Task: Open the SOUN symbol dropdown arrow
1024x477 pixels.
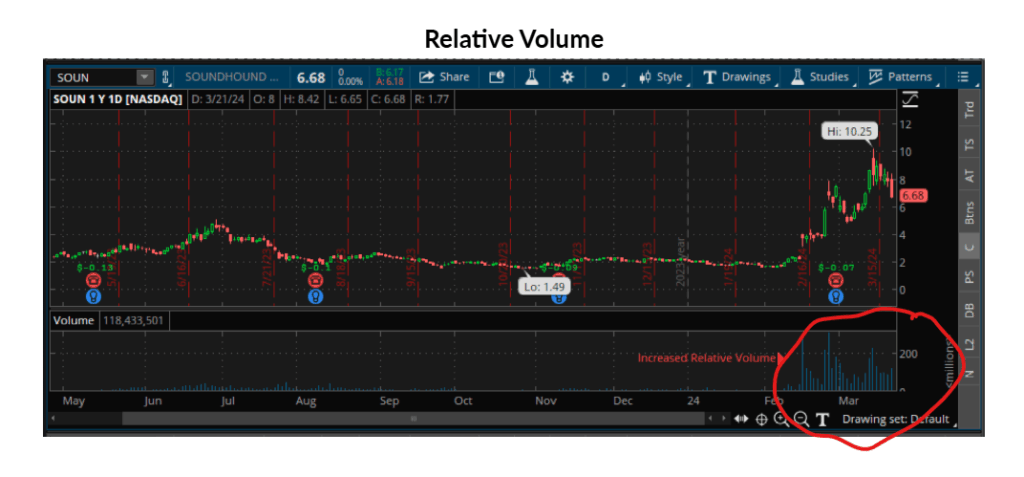Action: click(x=144, y=77)
